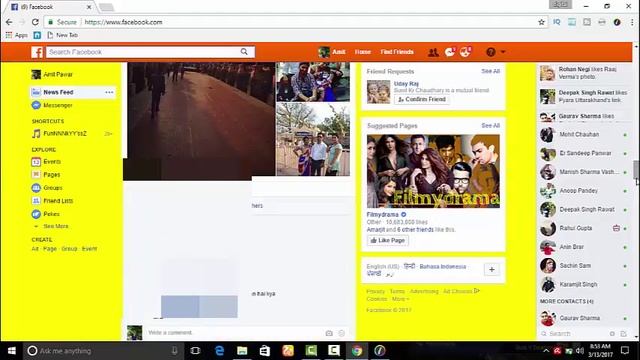Open Chrome's three-dot menu

pyautogui.click(x=632, y=22)
